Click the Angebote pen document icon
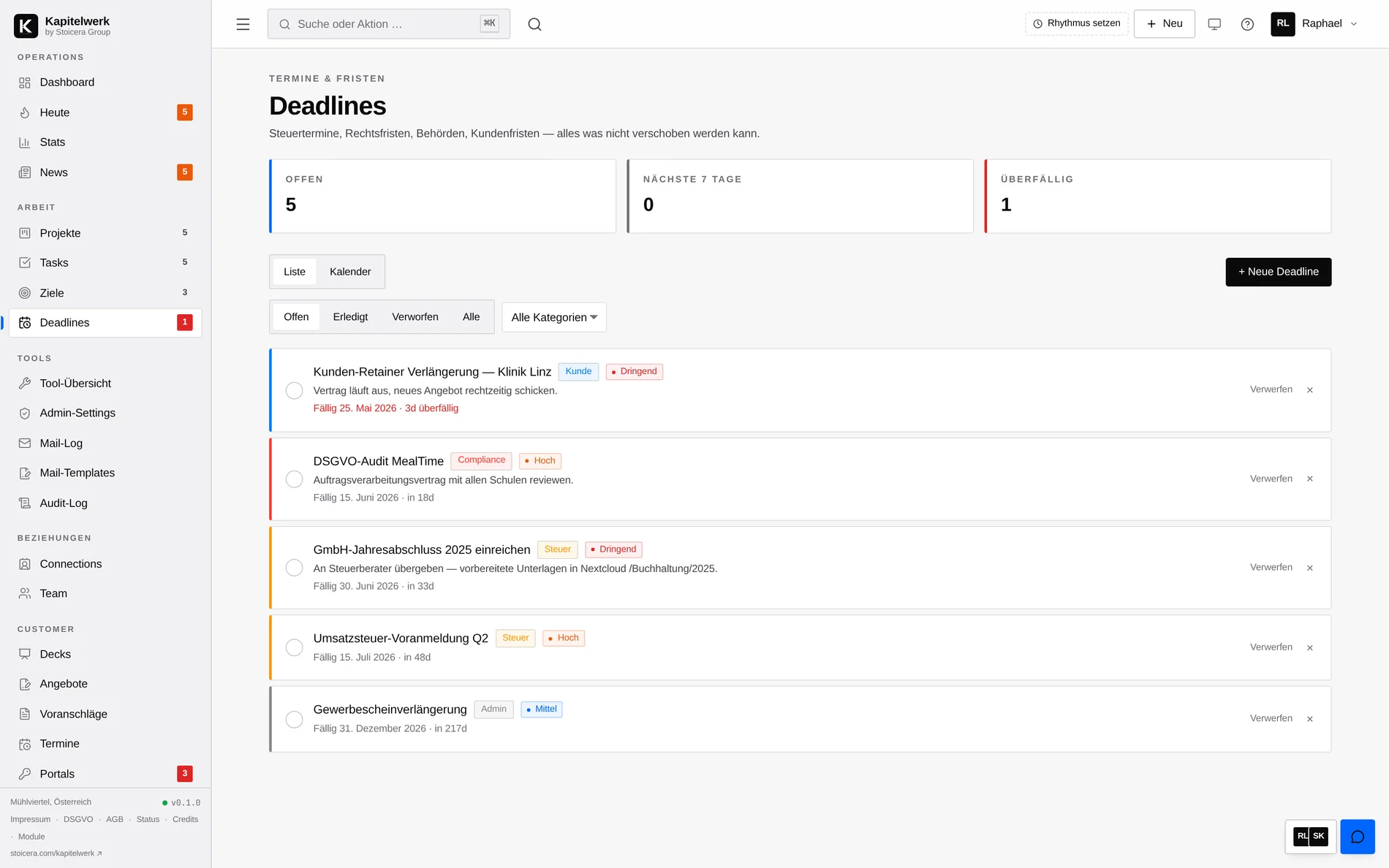Screen dimensions: 1389x868 pyautogui.click(x=25, y=685)
